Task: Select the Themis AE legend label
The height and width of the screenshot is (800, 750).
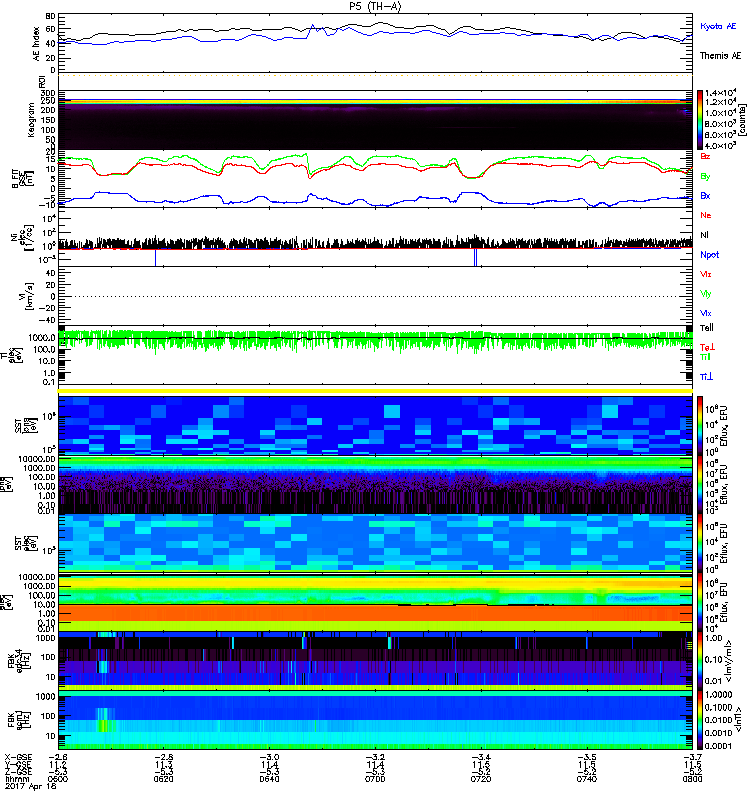Action: 720,56
